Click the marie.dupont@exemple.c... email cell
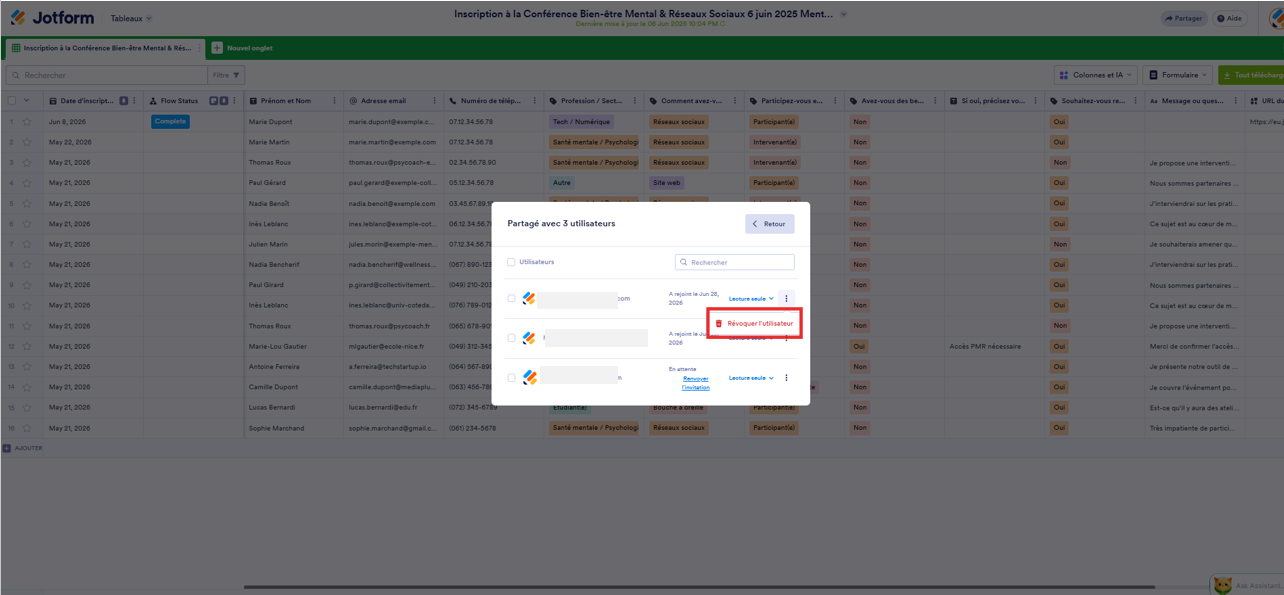Screen dimensions: 1284x595 (394, 121)
